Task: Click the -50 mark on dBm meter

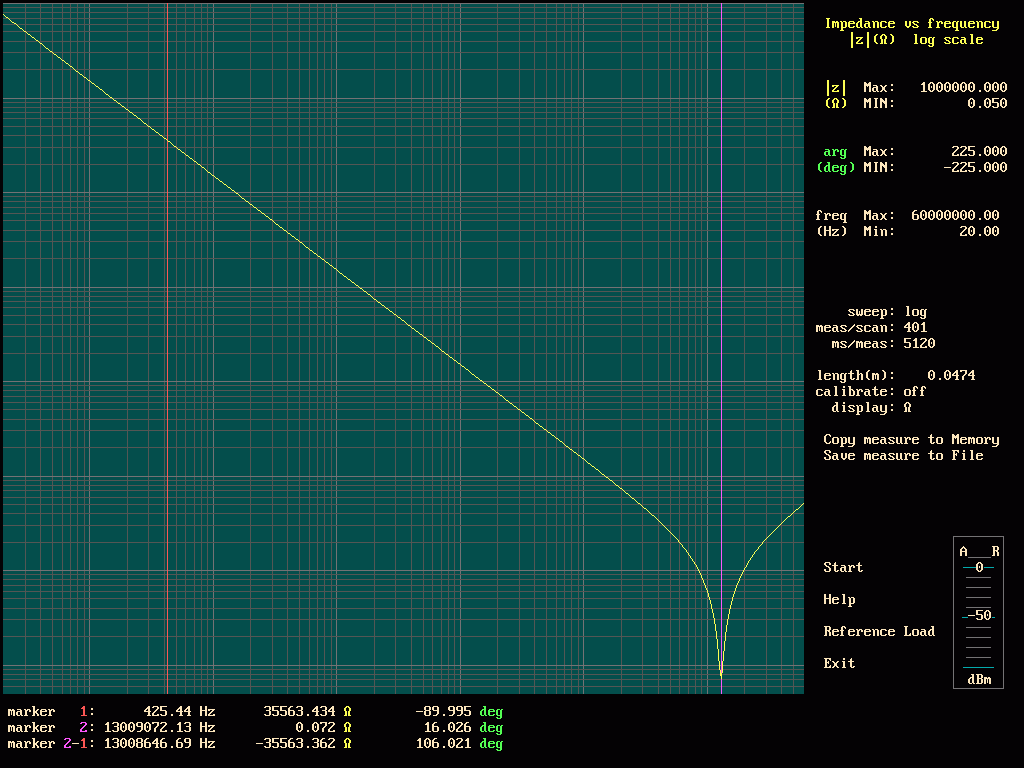Action: [979, 615]
